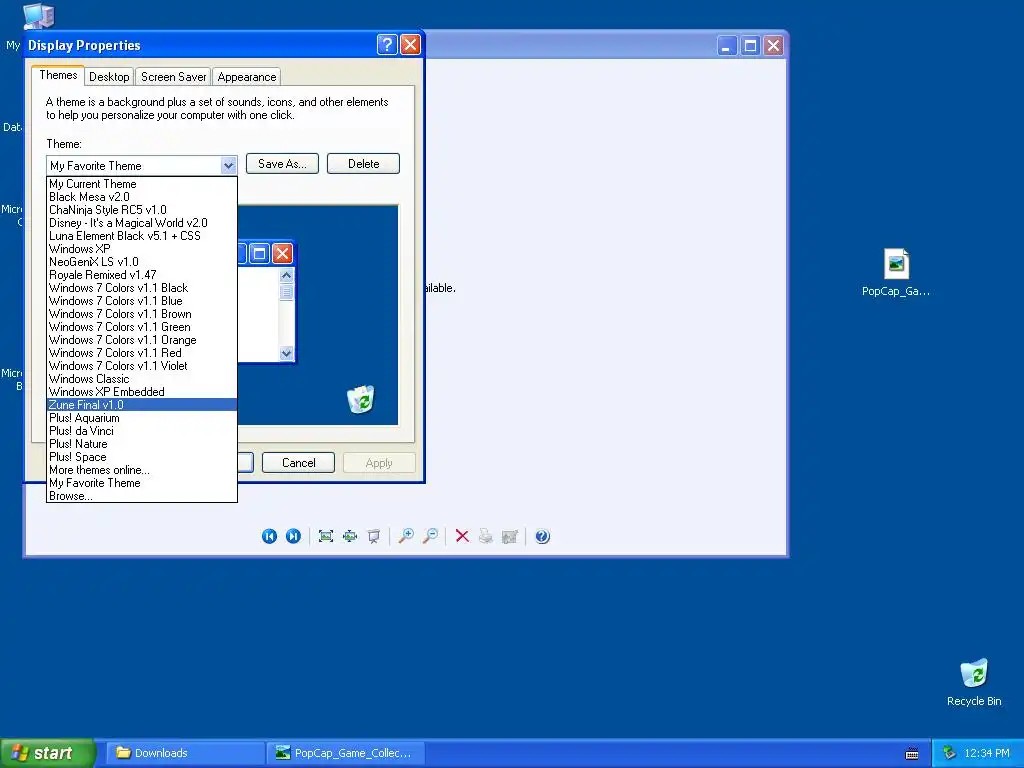Open the Screen Saver tab

[x=173, y=76]
